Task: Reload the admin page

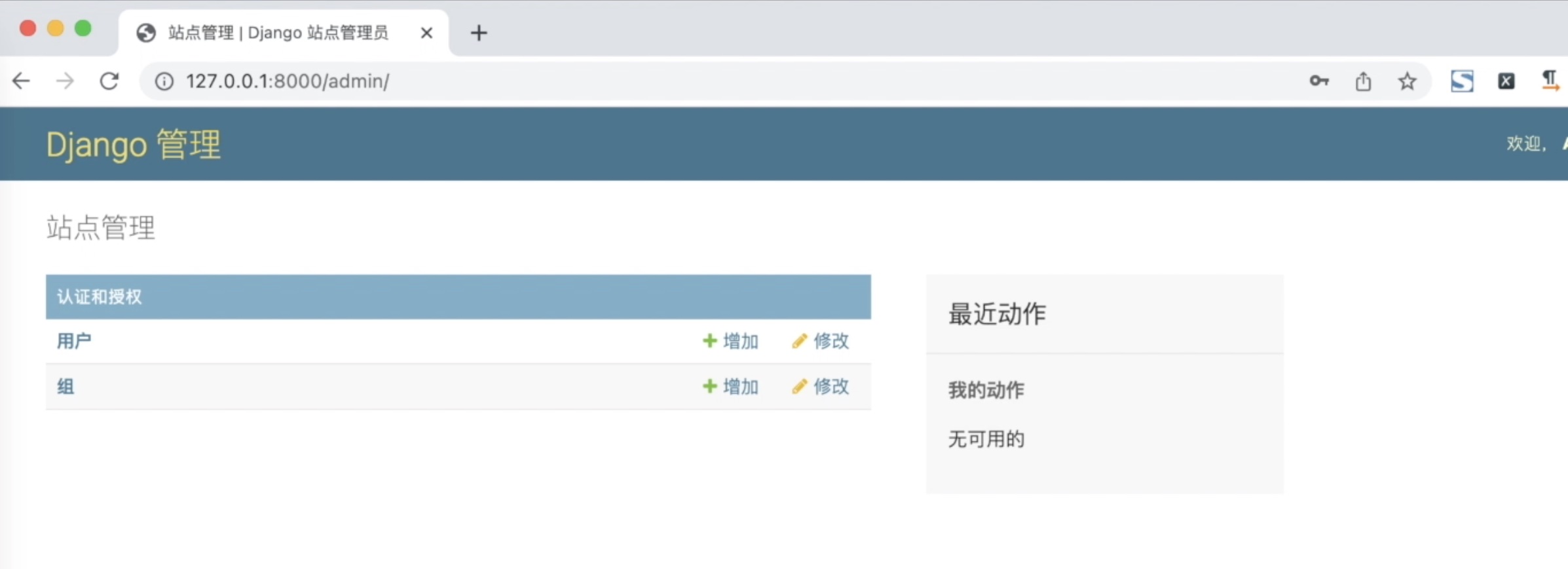Action: 109,81
